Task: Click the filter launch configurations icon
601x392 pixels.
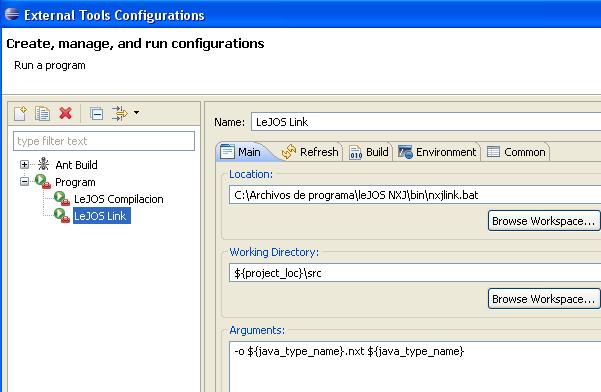Action: pyautogui.click(x=120, y=113)
